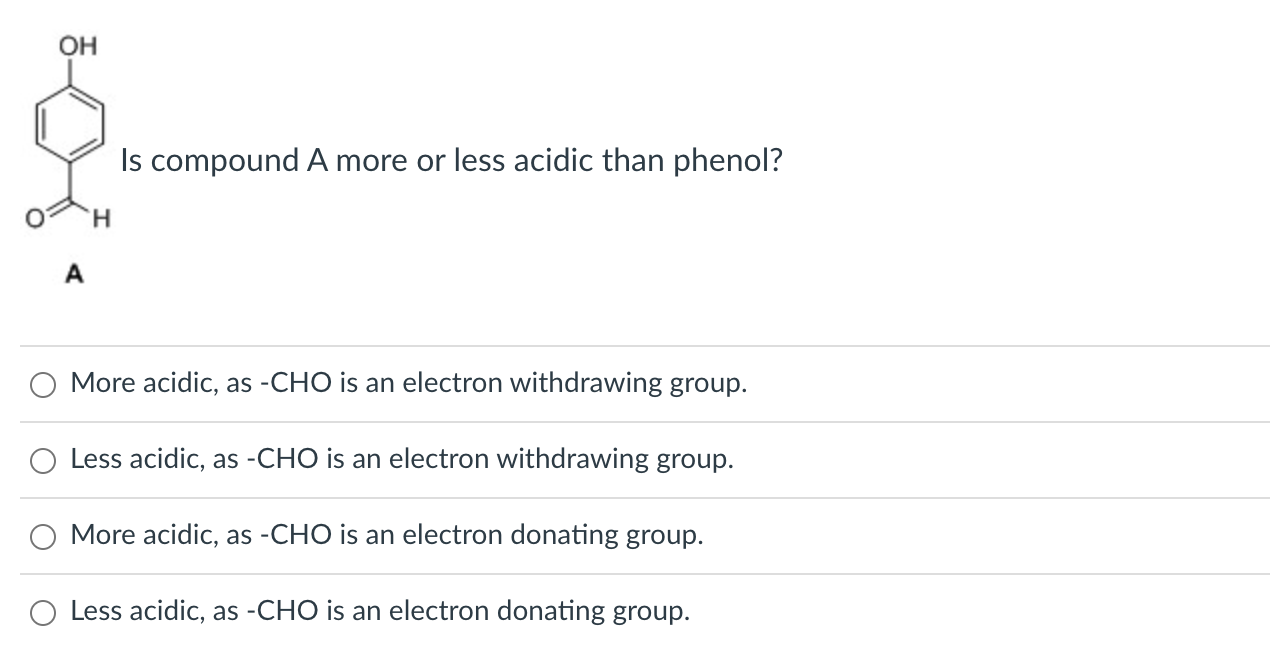Select radio for Less acidic, electron withdrawing

coord(43,461)
